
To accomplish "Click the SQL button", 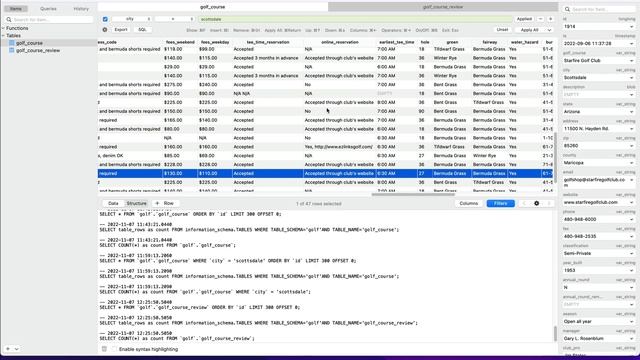I will click(142, 30).
